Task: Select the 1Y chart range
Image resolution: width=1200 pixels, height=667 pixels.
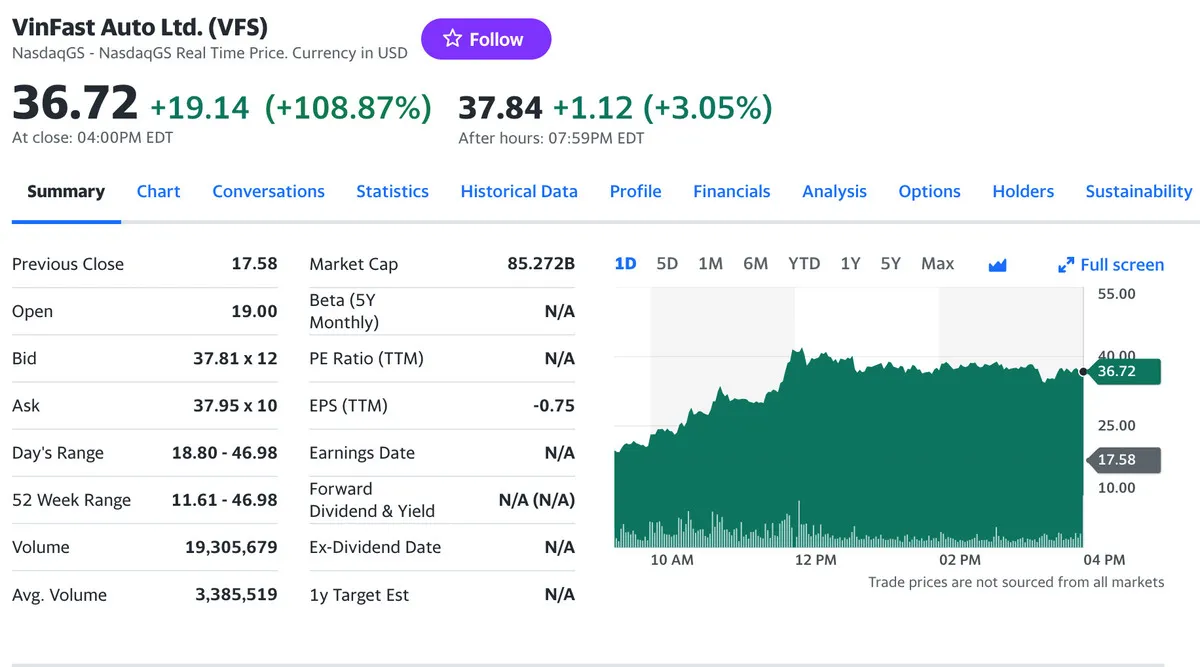Action: [x=850, y=264]
